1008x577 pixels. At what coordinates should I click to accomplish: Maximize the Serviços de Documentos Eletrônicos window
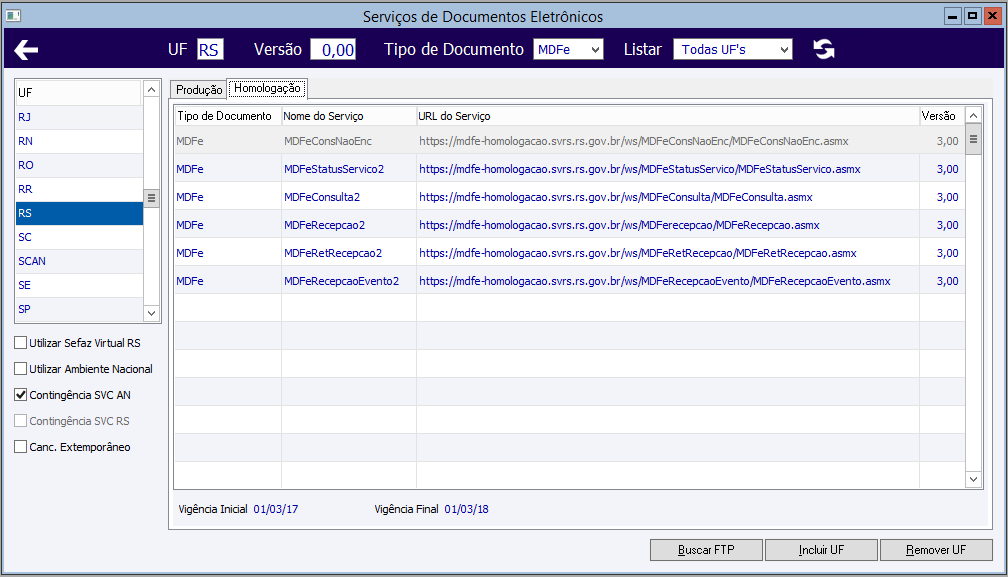(973, 16)
